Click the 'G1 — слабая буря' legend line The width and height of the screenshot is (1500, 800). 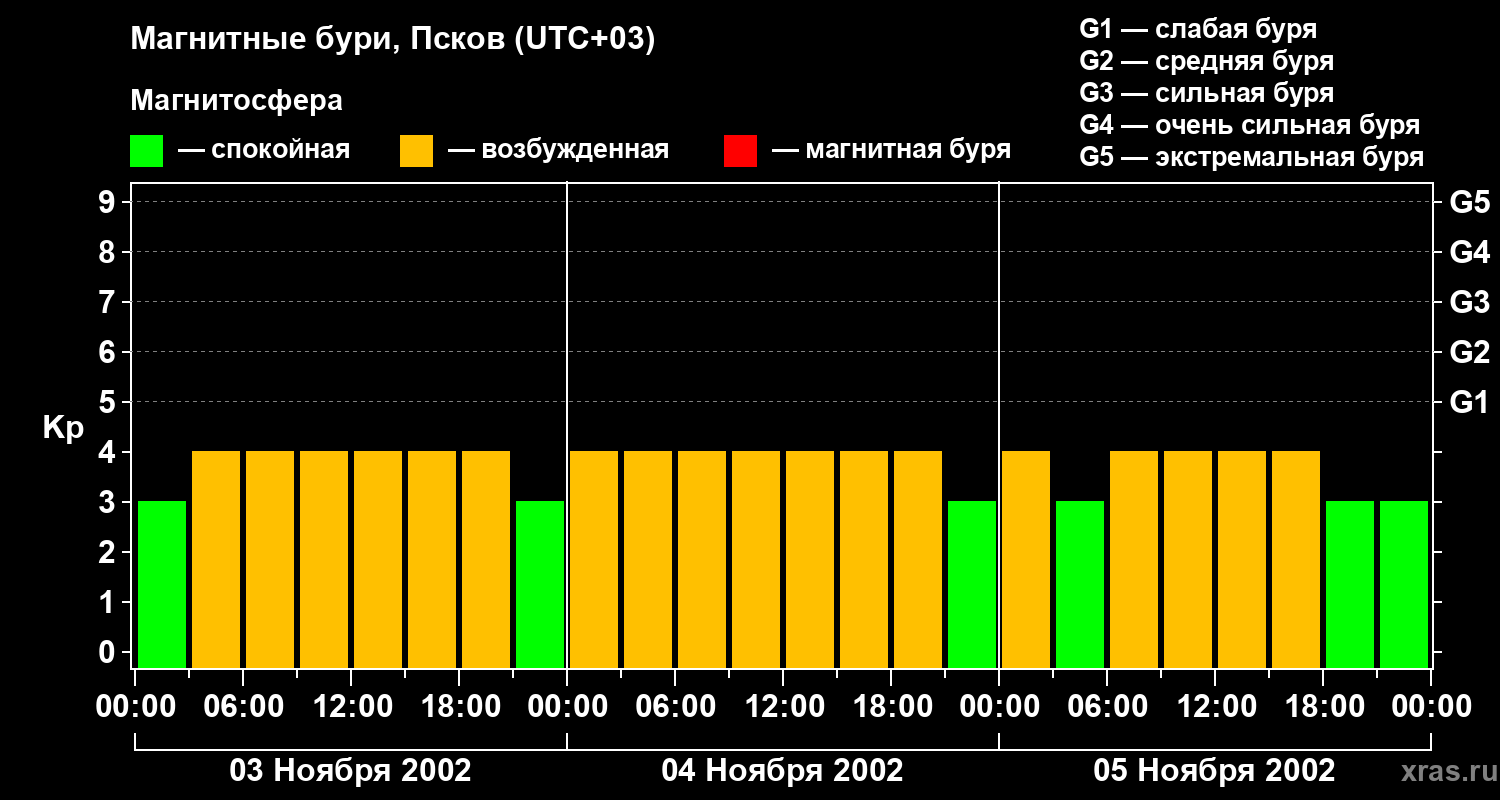click(x=1198, y=29)
